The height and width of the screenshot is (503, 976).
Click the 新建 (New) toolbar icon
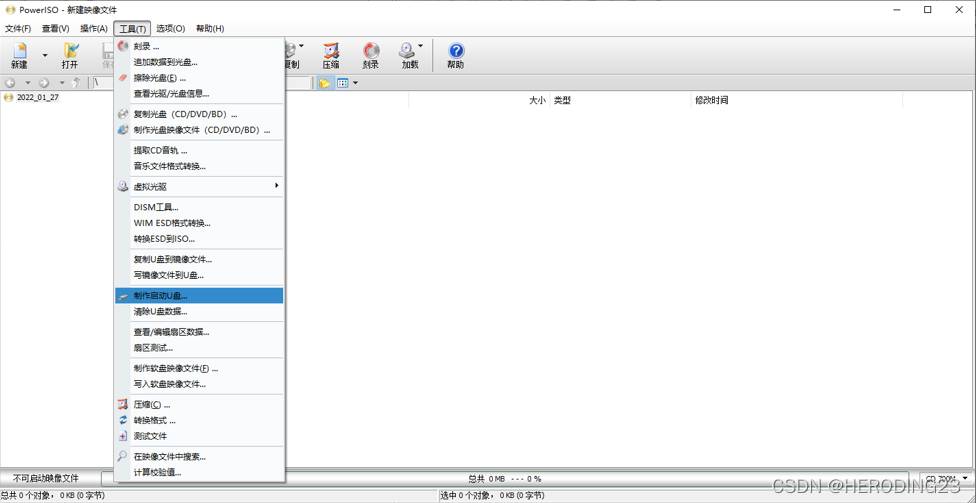coord(19,56)
